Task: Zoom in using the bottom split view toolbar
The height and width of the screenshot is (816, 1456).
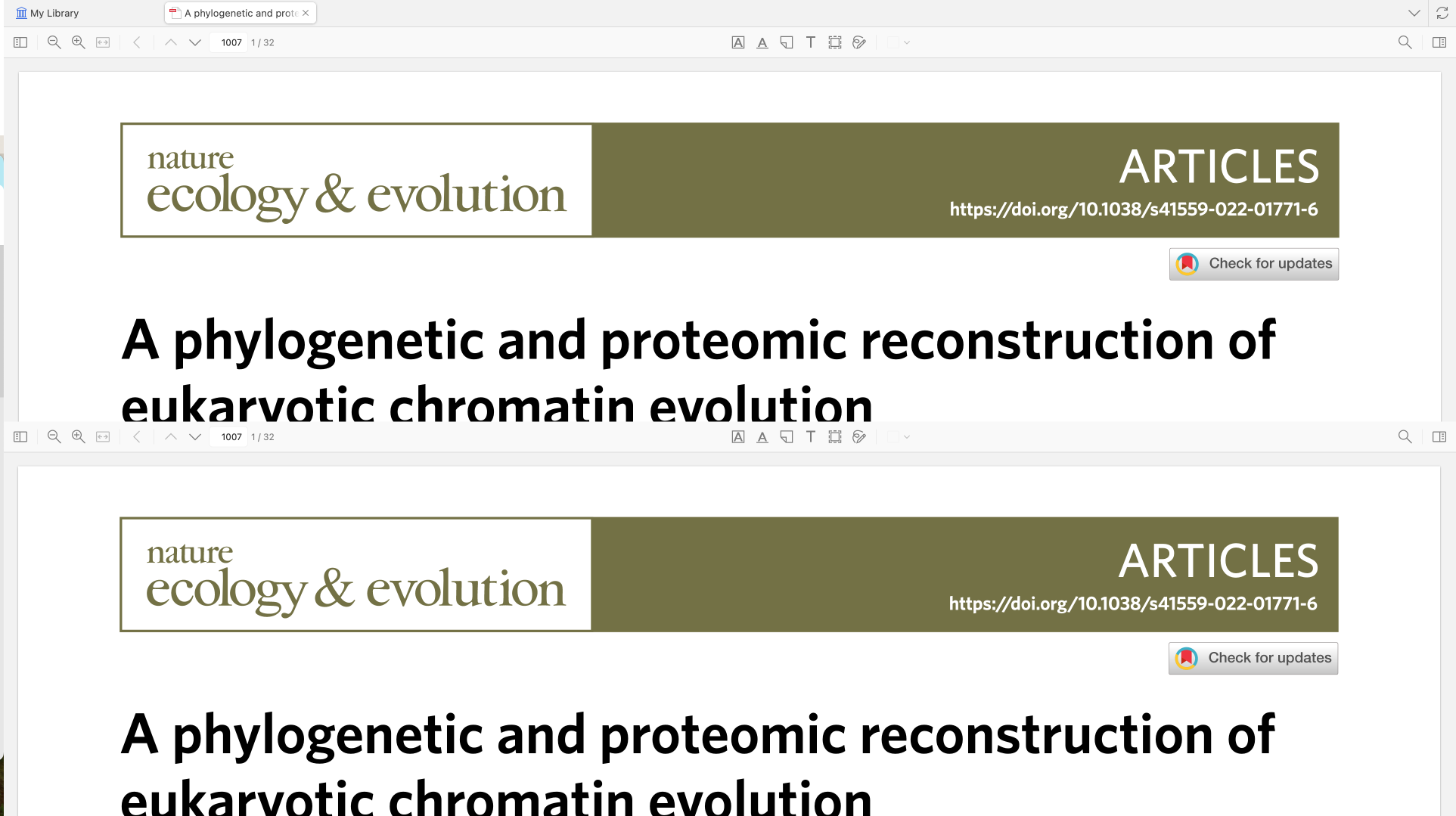Action: [78, 436]
